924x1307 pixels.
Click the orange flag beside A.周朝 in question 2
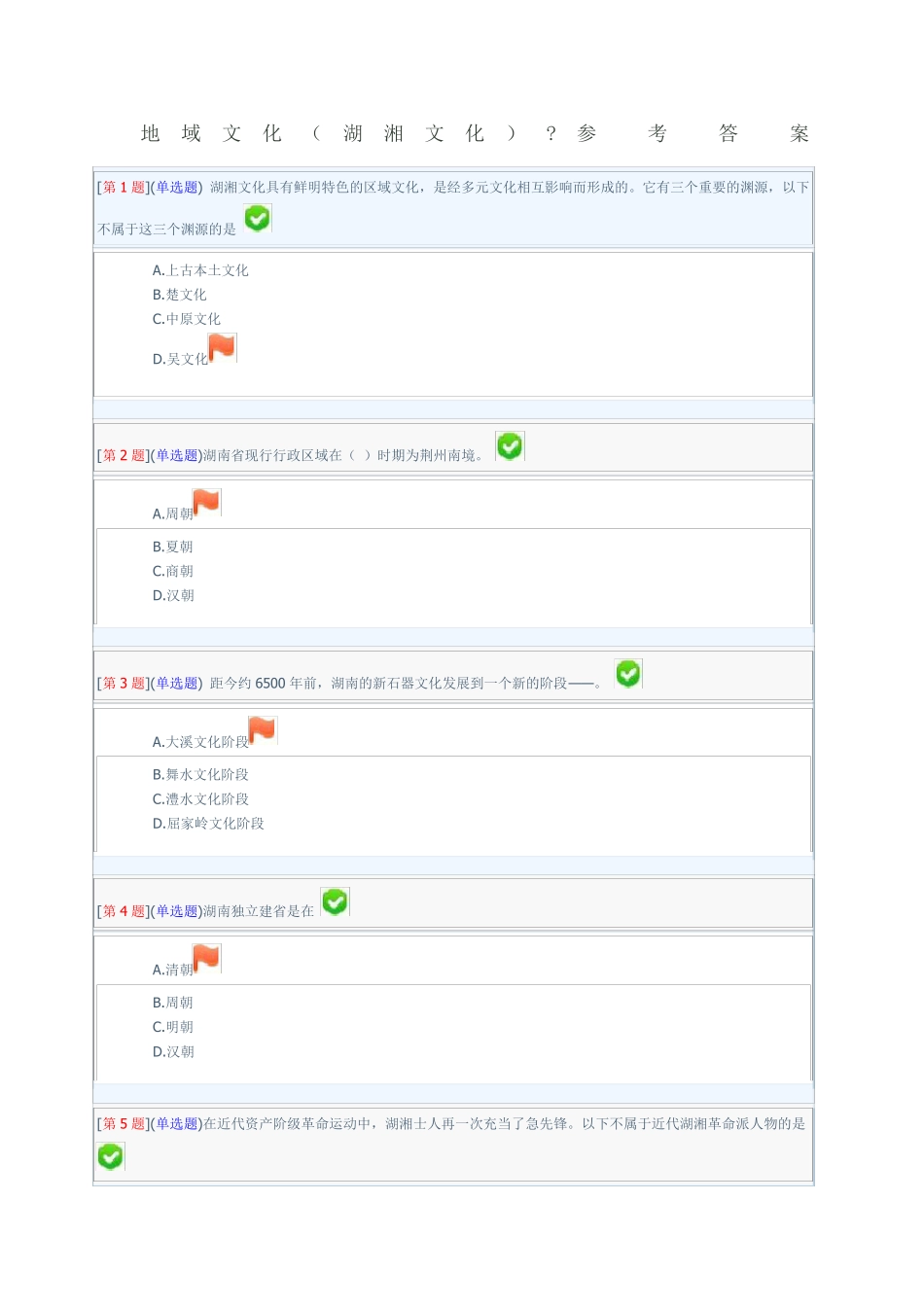pyautogui.click(x=207, y=502)
